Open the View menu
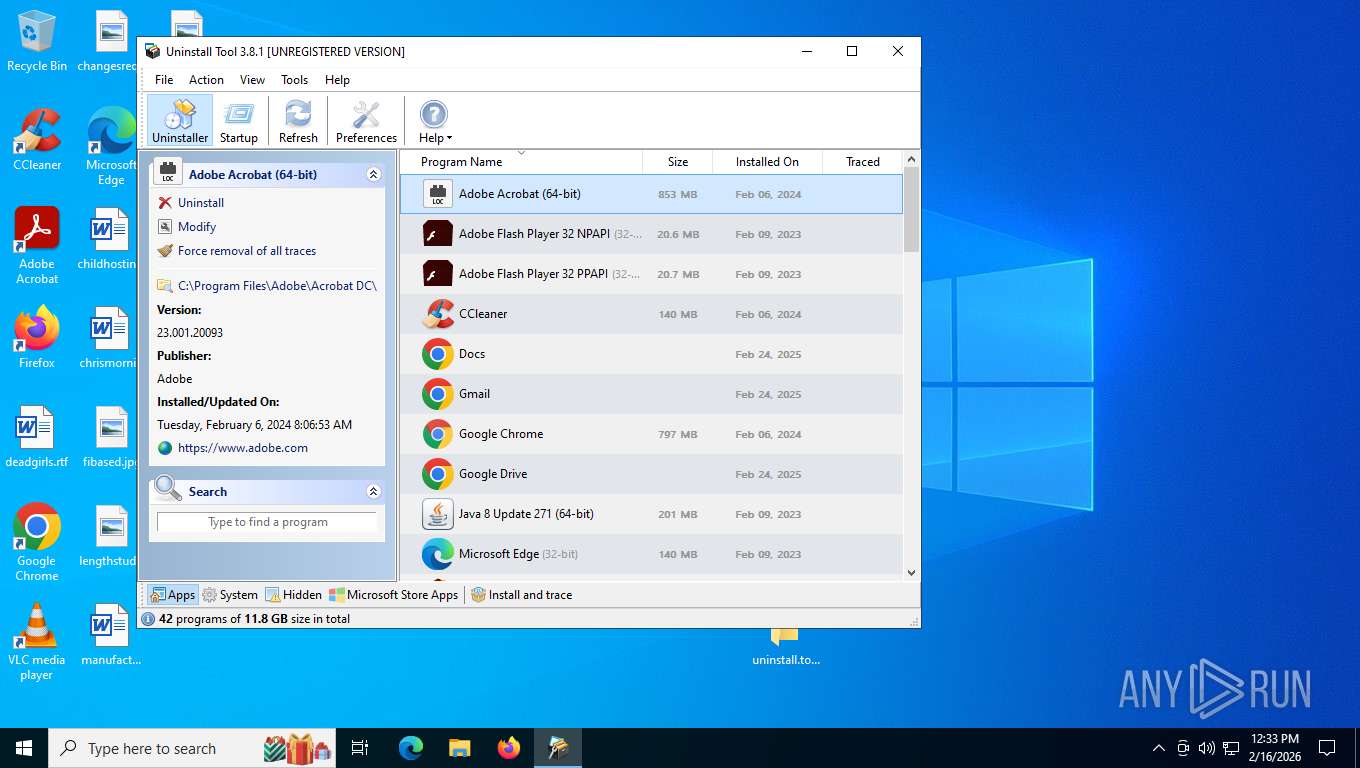The image size is (1360, 768). (x=252, y=80)
